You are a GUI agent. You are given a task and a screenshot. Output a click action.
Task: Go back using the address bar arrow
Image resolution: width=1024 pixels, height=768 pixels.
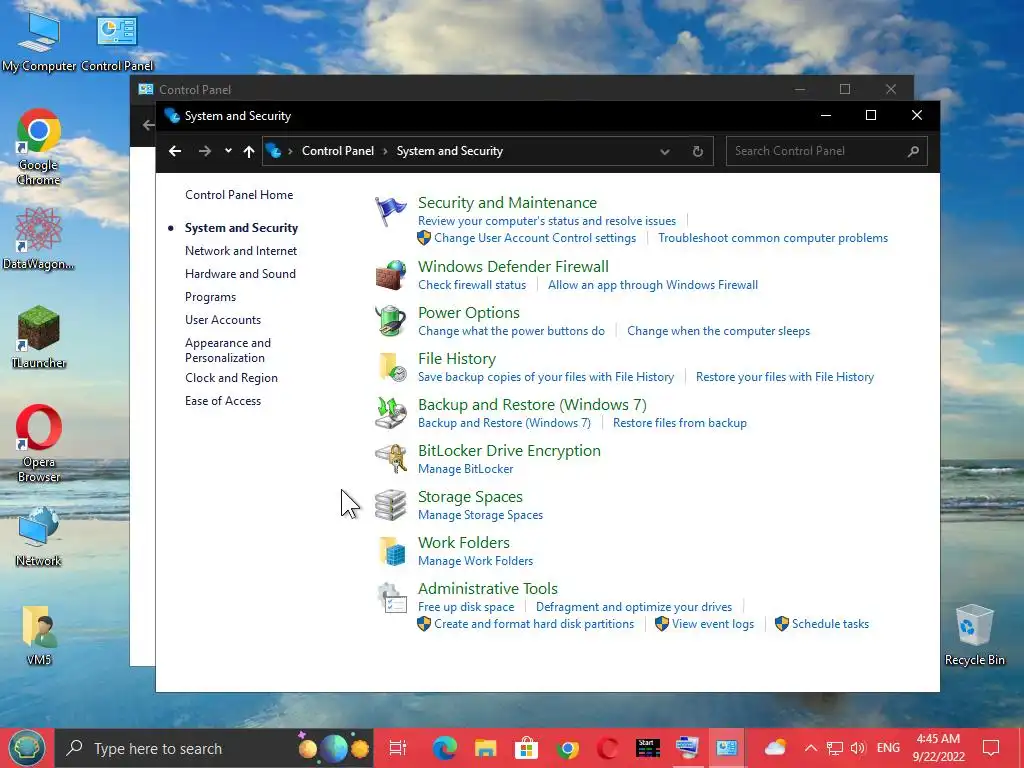pos(174,151)
